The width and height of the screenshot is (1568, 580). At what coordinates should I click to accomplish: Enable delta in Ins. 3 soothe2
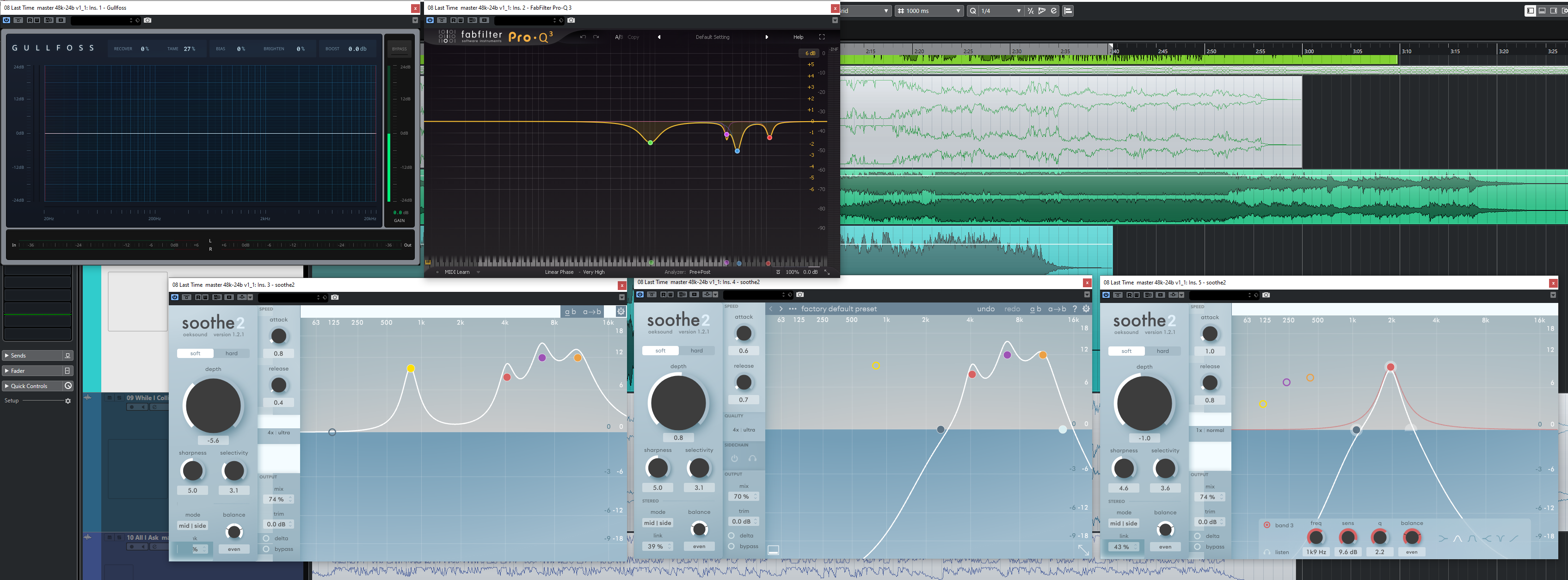coord(267,538)
